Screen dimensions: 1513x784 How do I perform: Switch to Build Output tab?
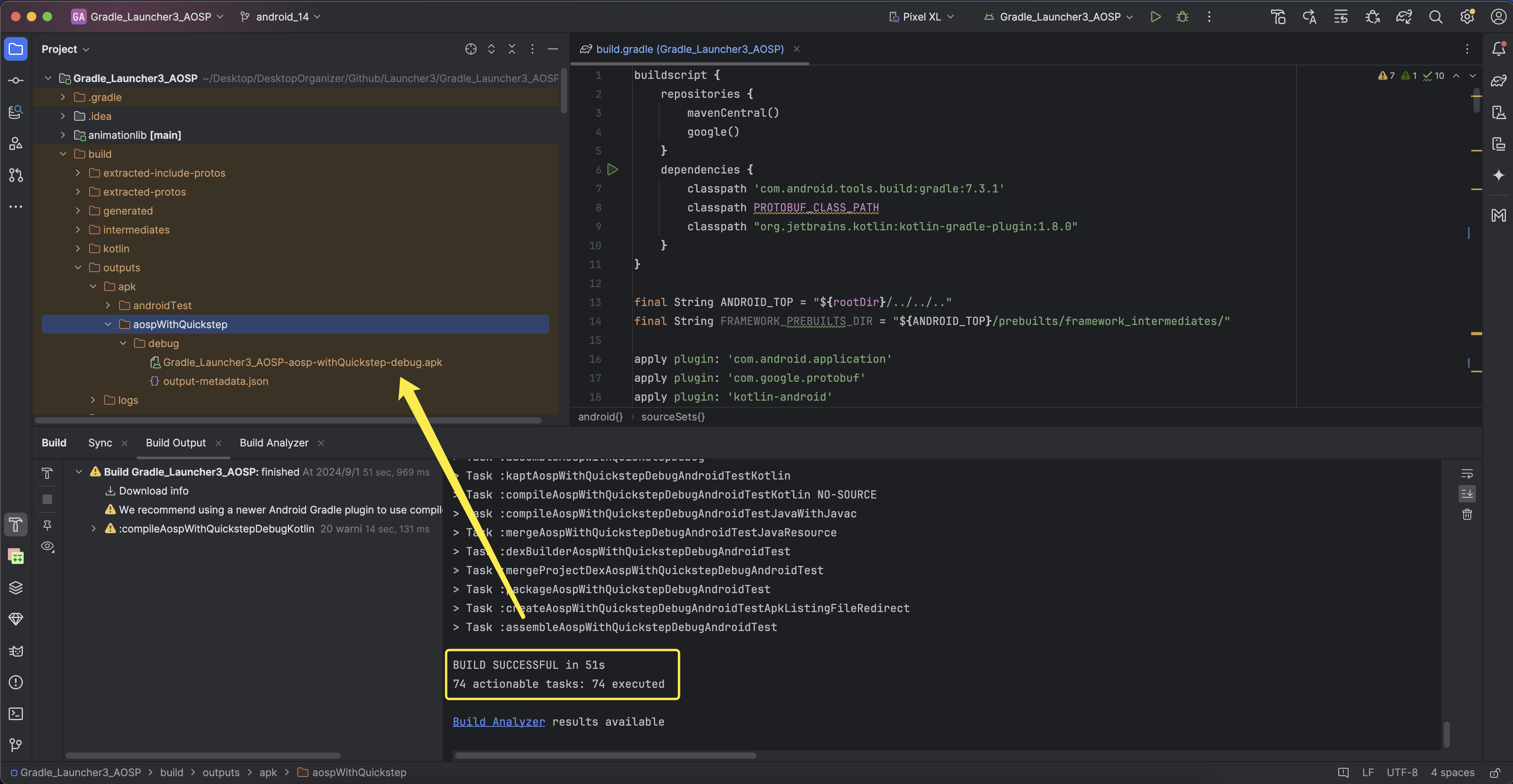176,443
